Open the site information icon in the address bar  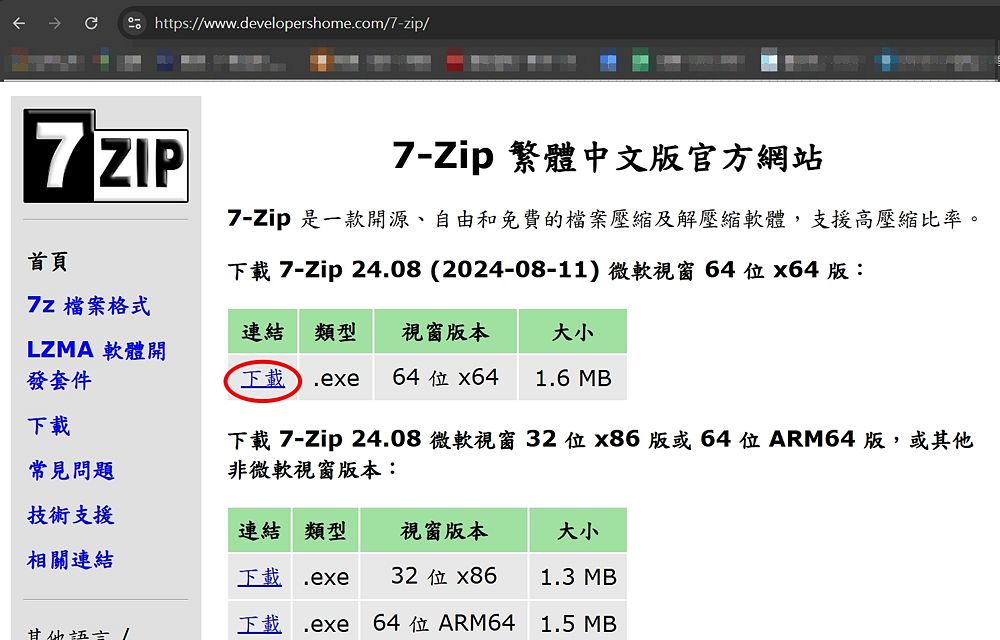(x=135, y=24)
